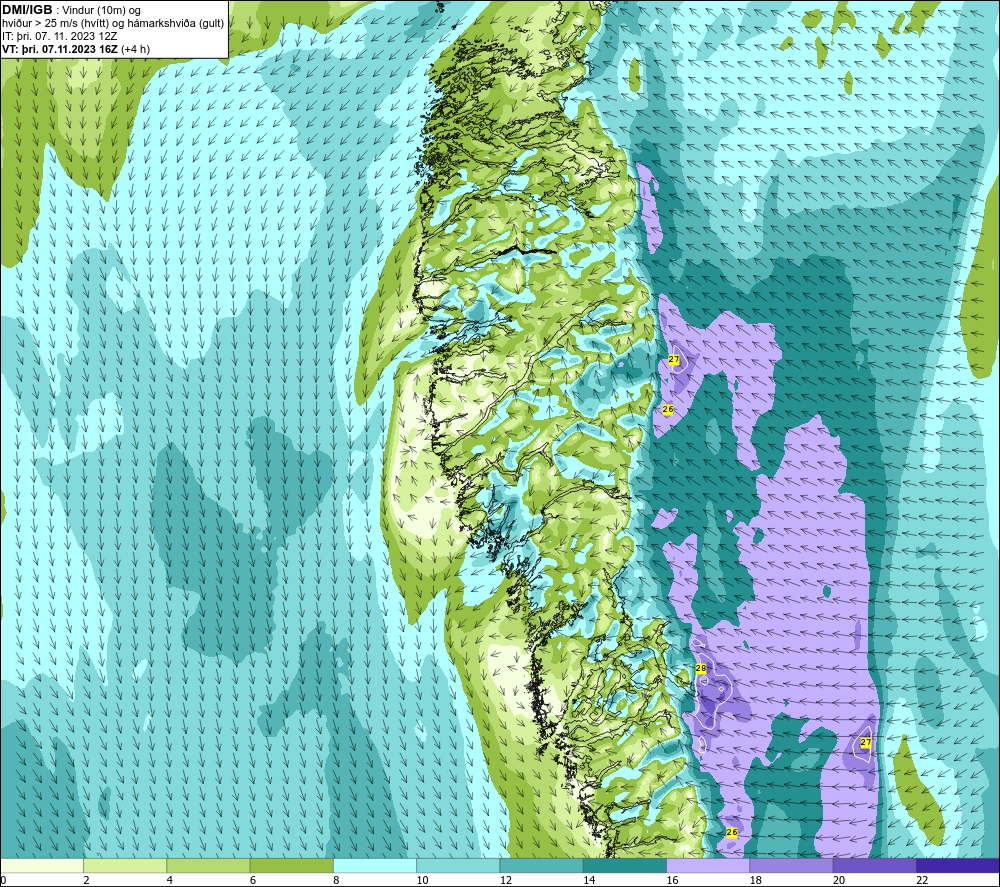Click the legend tick value "6"
This screenshot has width=1000, height=887.
tap(253, 880)
